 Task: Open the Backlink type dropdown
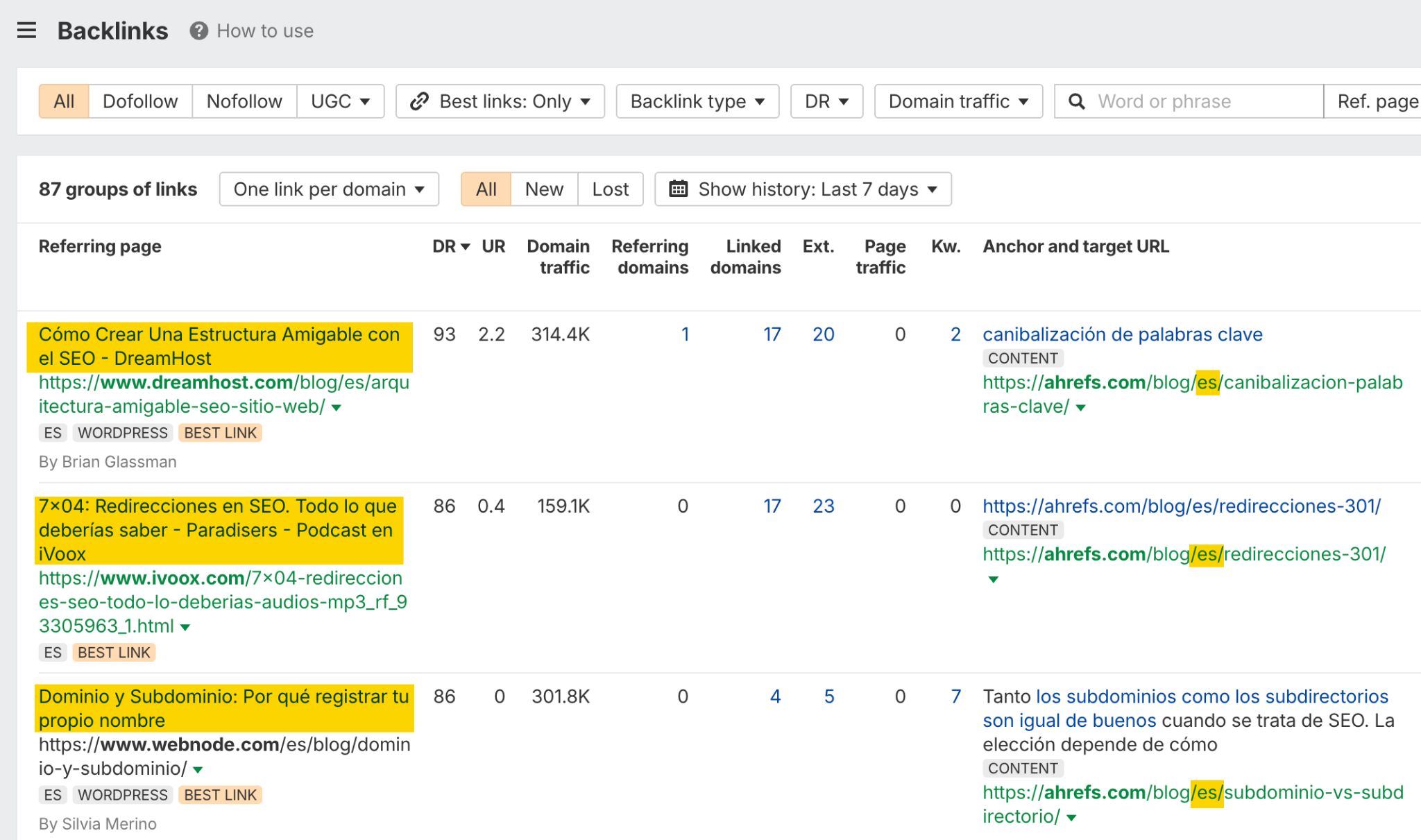(x=697, y=101)
